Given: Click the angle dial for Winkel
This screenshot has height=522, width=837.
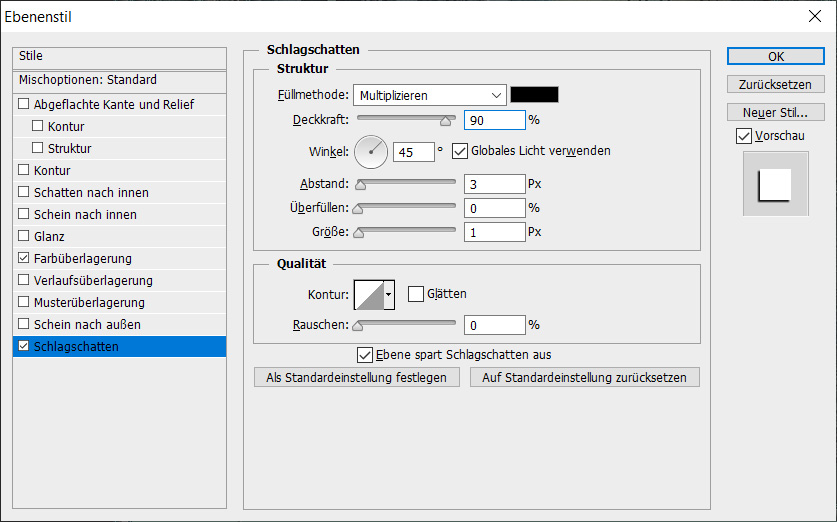Looking at the screenshot, I should (371, 152).
